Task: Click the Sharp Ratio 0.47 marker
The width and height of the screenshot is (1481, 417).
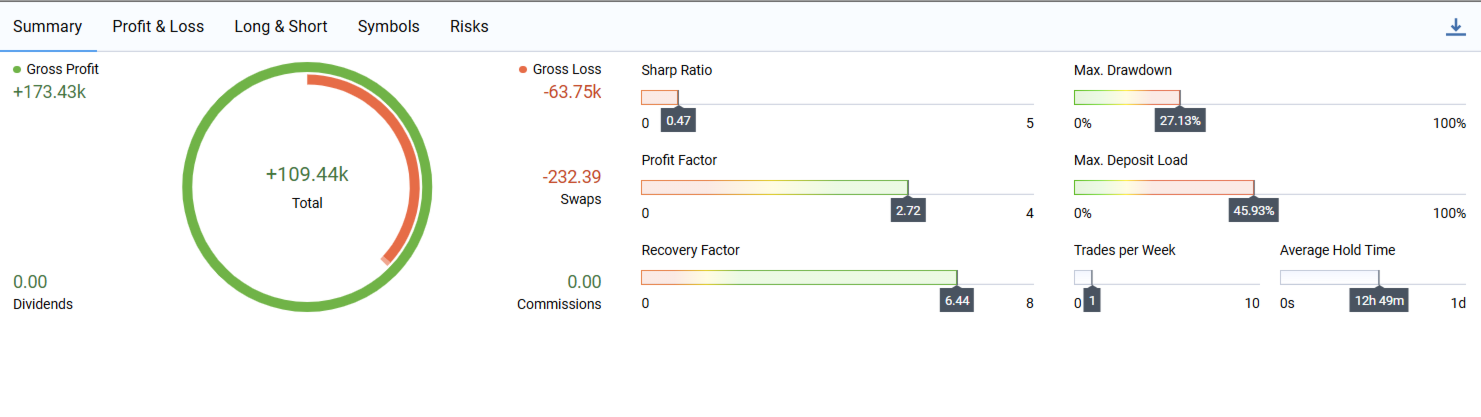Action: pos(679,121)
